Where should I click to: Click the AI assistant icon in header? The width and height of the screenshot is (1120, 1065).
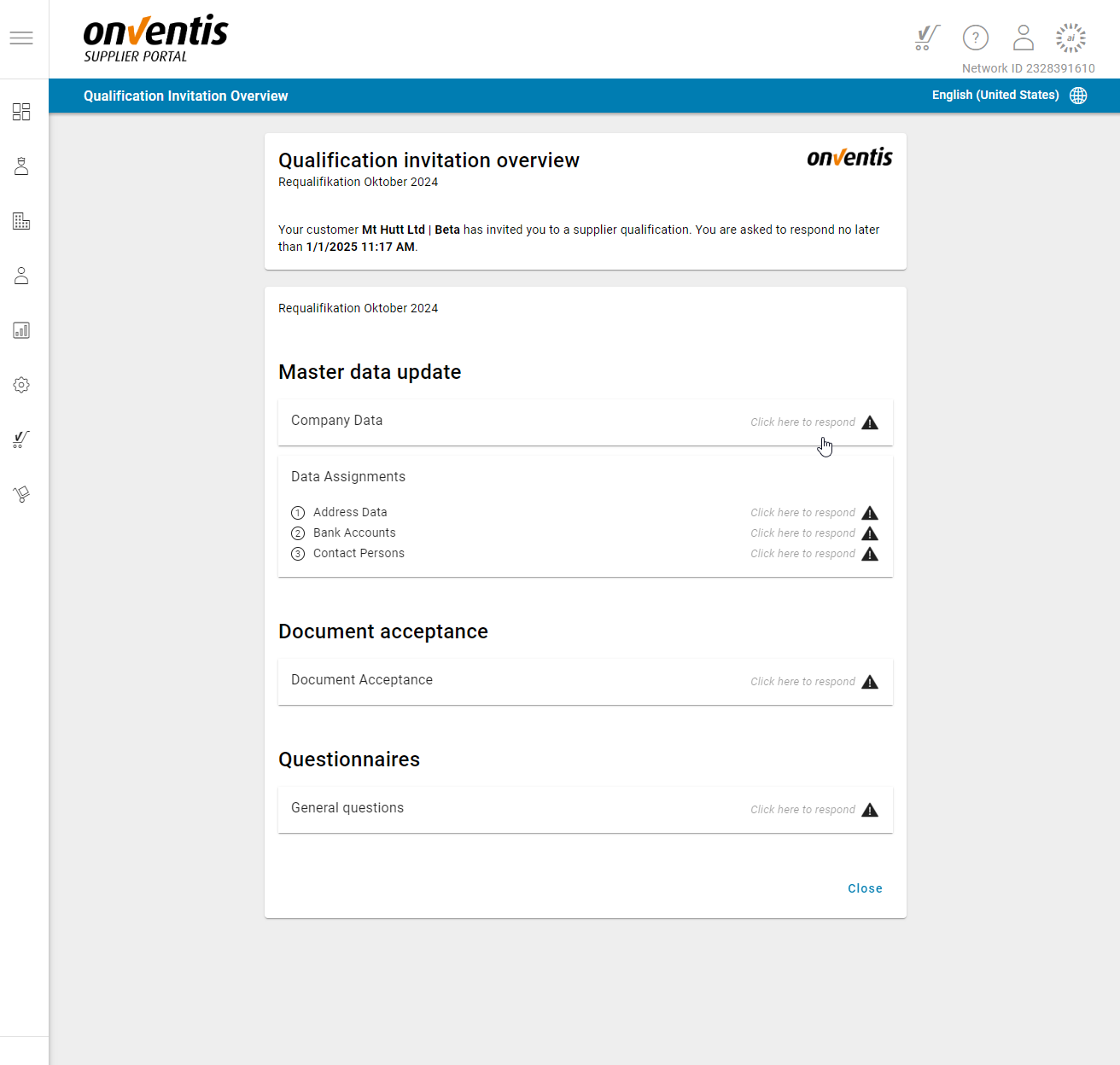click(1070, 38)
